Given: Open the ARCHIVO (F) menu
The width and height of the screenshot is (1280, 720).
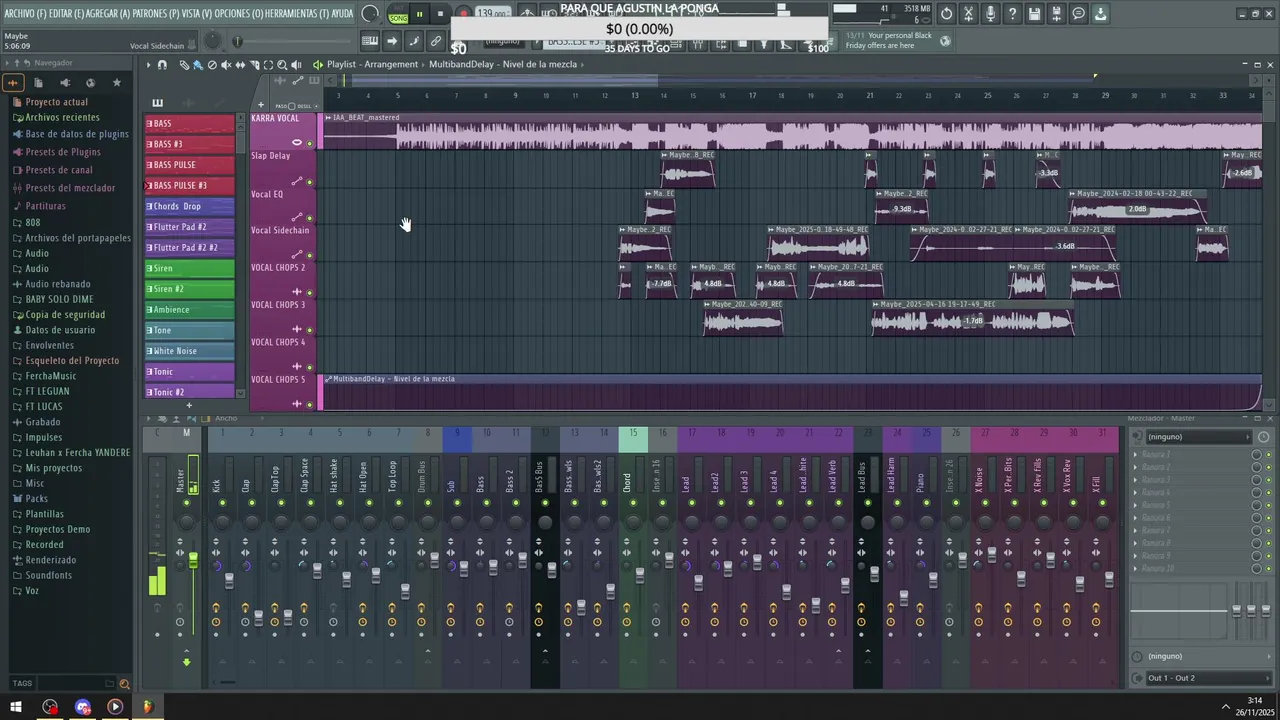Looking at the screenshot, I should 25,14.
